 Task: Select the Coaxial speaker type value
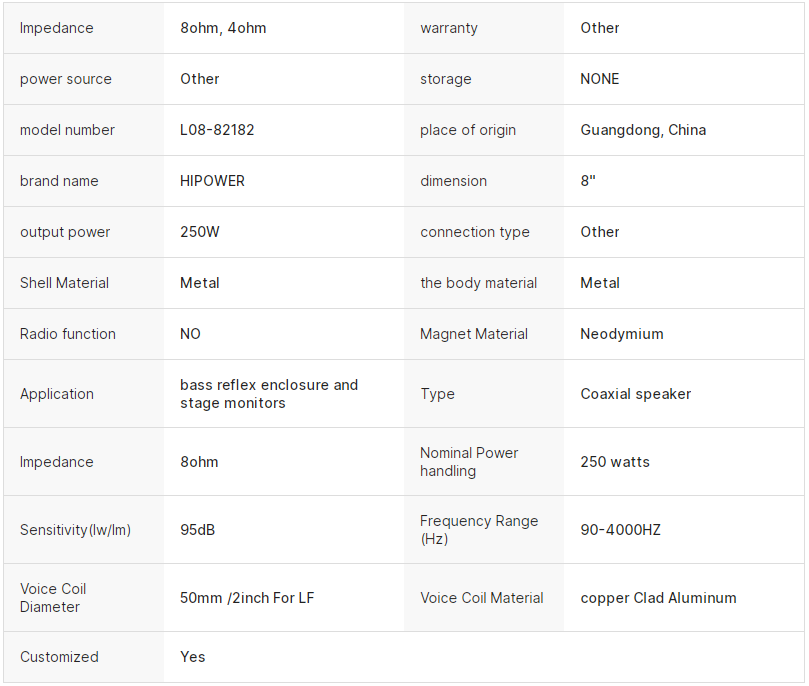pyautogui.click(x=636, y=394)
